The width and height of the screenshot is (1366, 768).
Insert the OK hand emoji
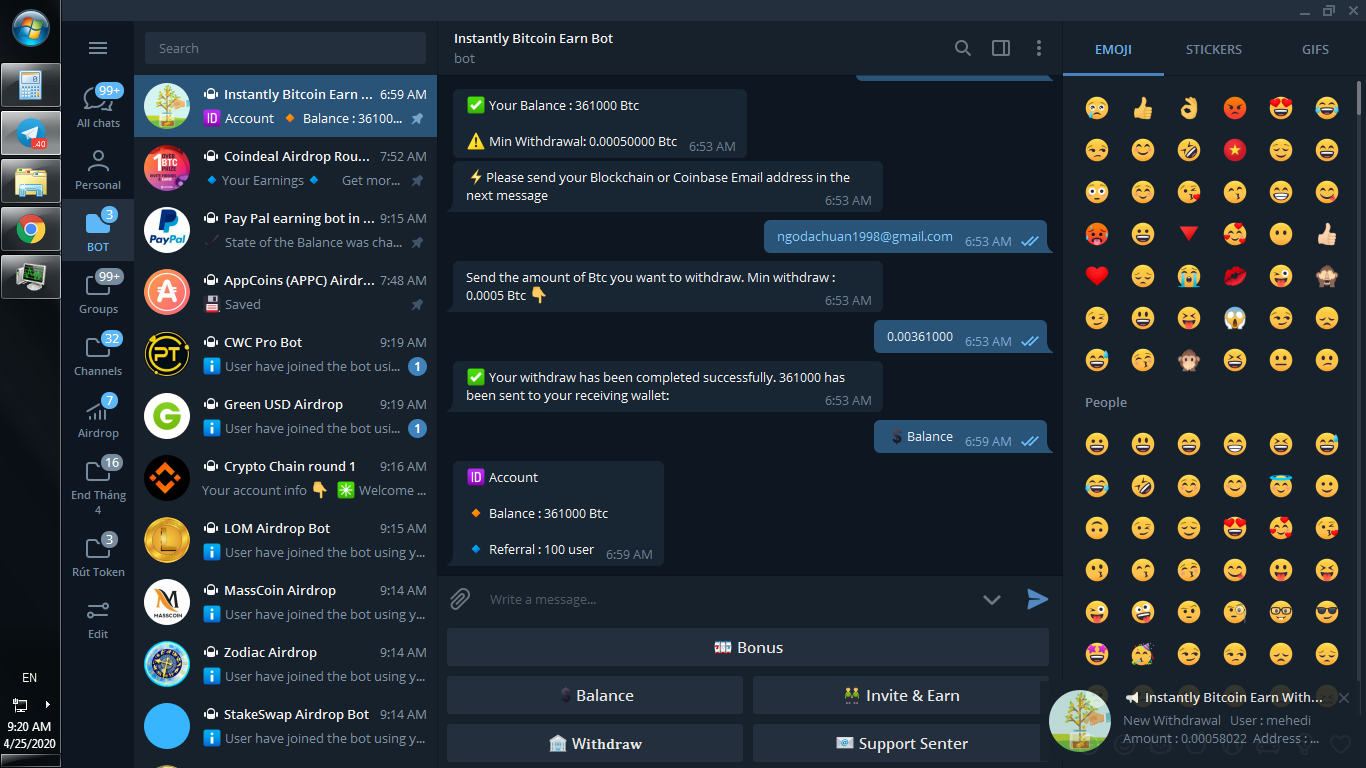coord(1189,108)
